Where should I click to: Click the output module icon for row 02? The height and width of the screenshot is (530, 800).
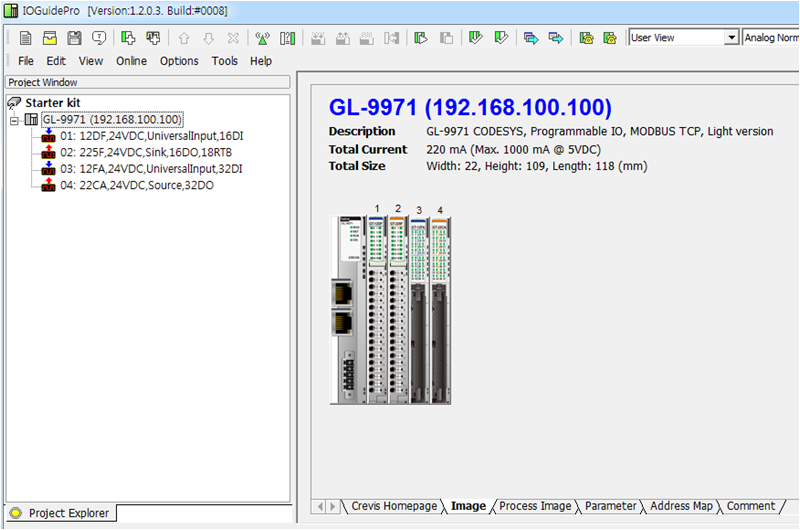click(48, 152)
